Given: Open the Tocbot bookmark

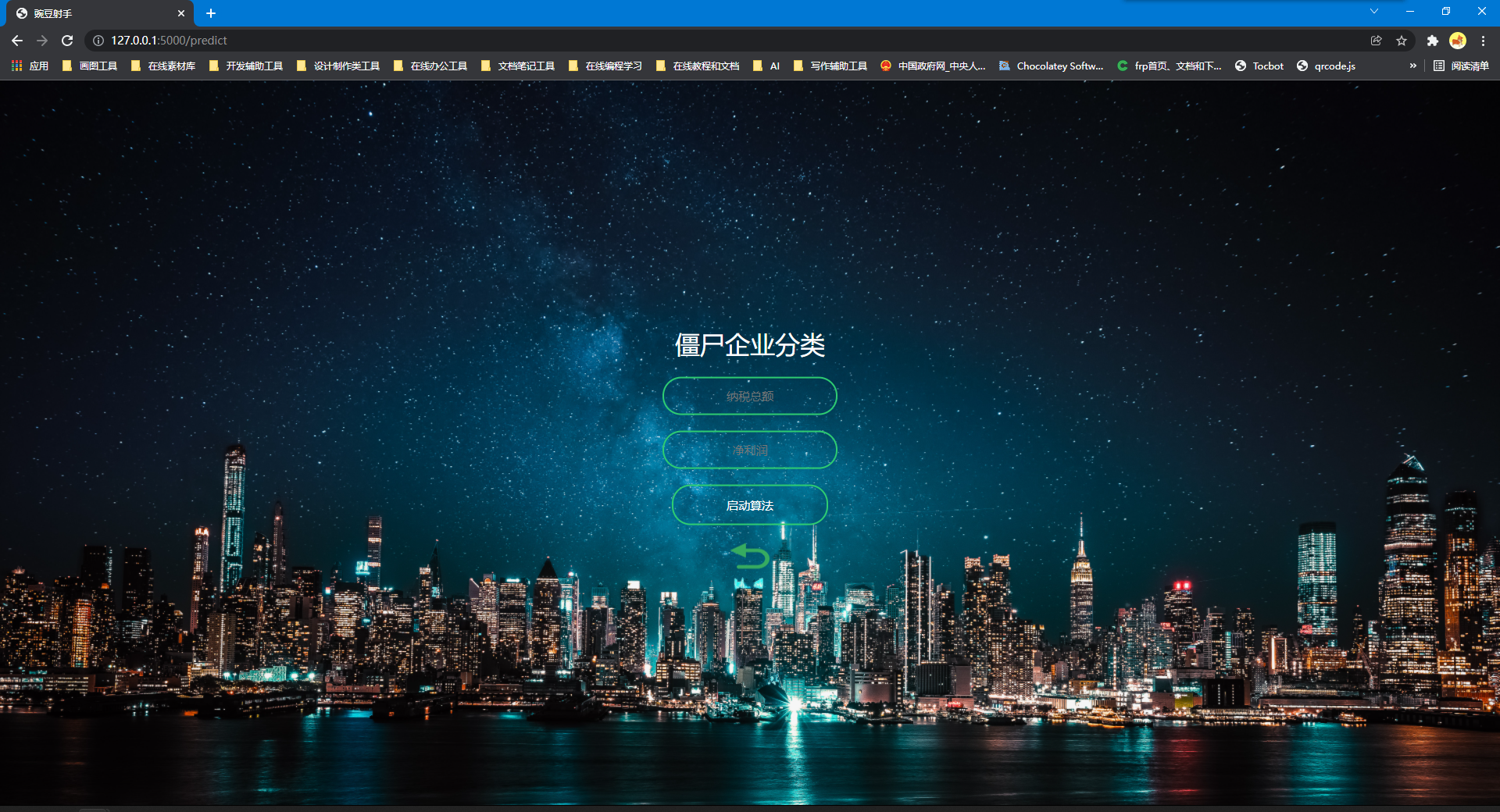Looking at the screenshot, I should coord(1259,66).
